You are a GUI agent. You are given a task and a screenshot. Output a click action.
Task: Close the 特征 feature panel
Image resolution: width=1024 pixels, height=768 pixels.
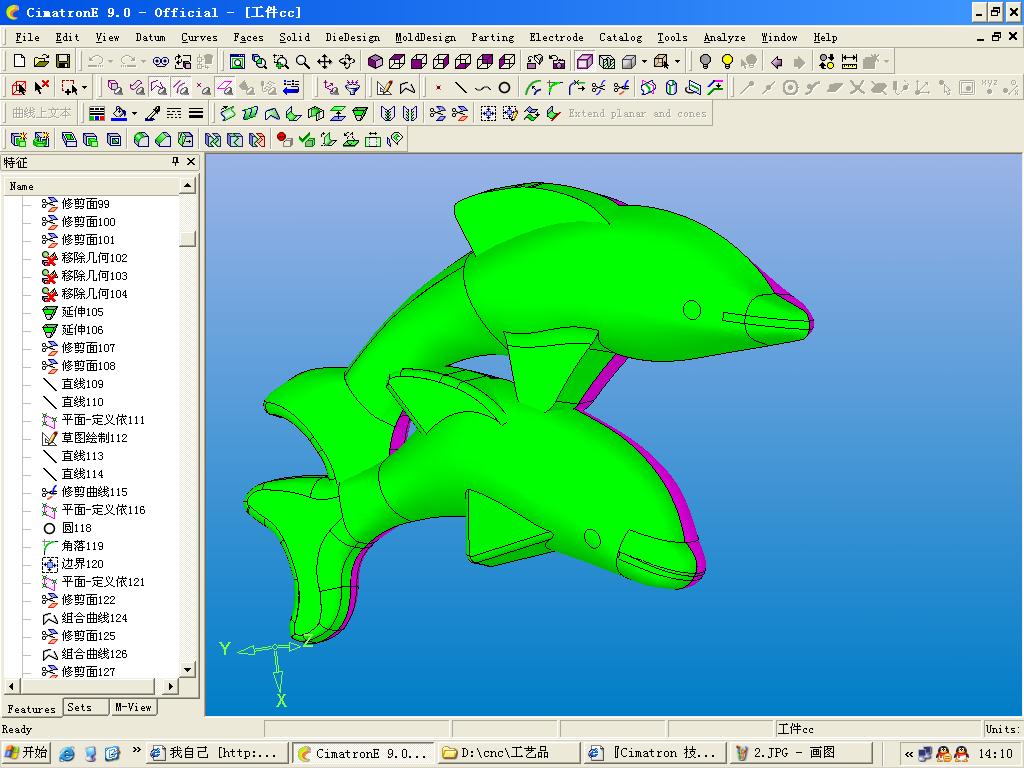[x=191, y=161]
